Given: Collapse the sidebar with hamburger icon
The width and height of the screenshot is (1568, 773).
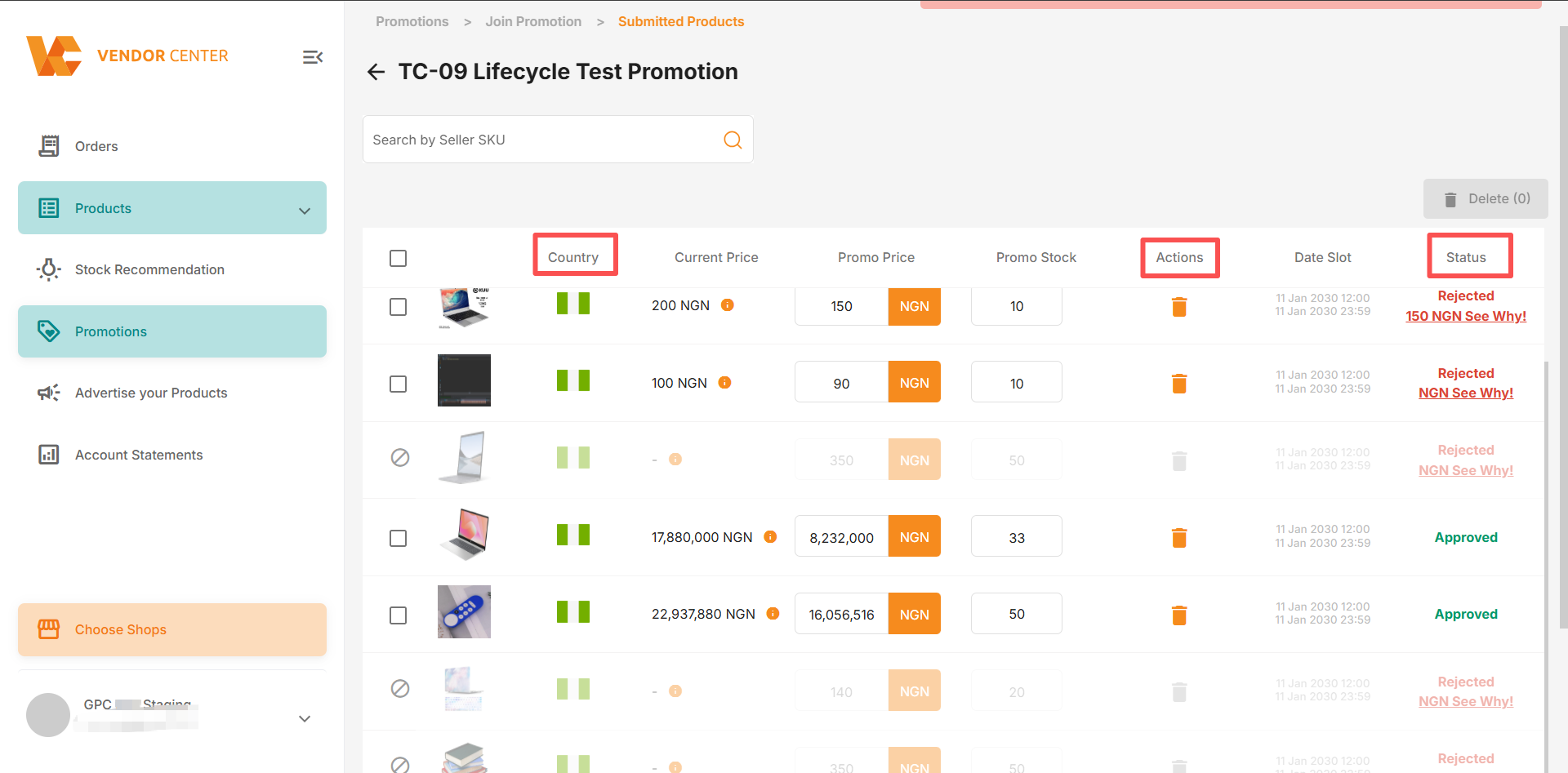Looking at the screenshot, I should click(x=313, y=57).
